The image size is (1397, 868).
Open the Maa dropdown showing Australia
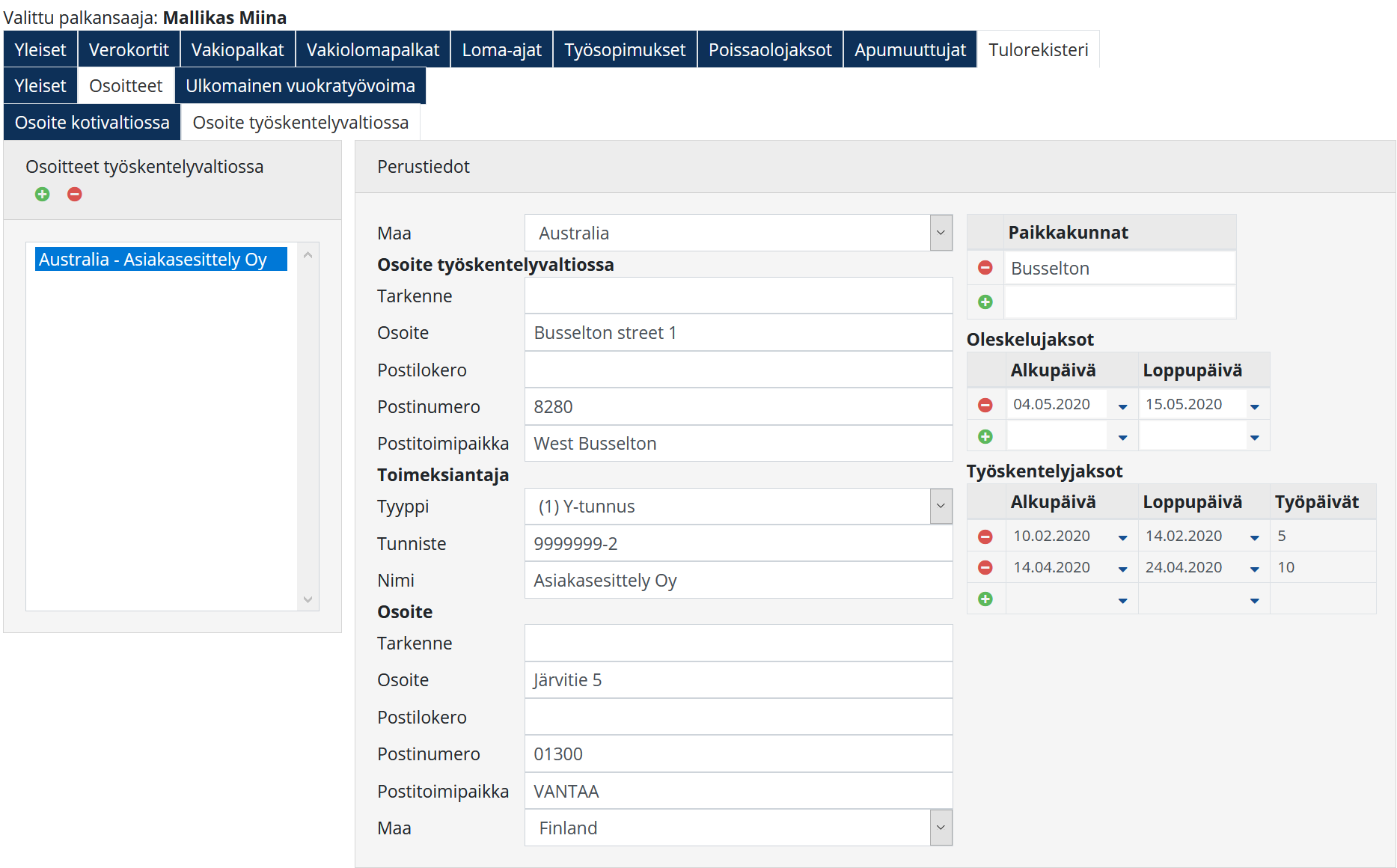coord(941,233)
